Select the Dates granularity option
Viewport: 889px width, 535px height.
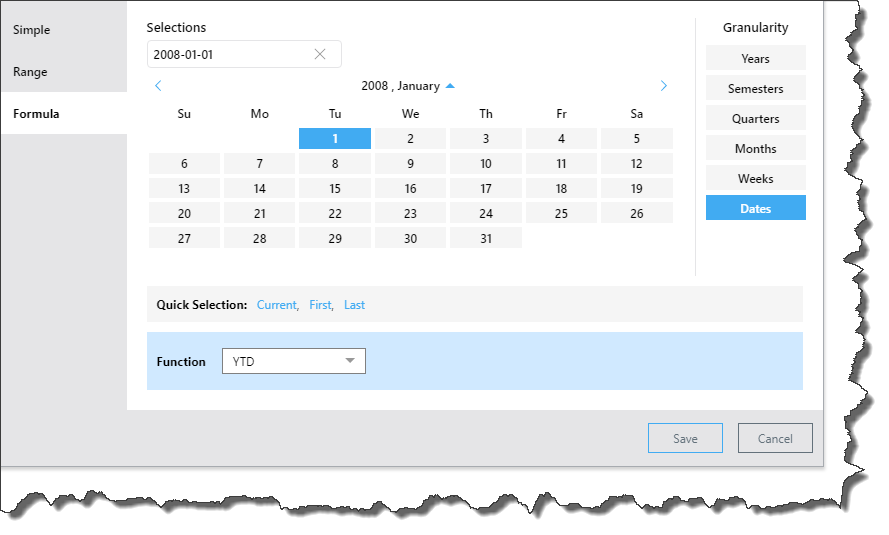click(x=755, y=208)
